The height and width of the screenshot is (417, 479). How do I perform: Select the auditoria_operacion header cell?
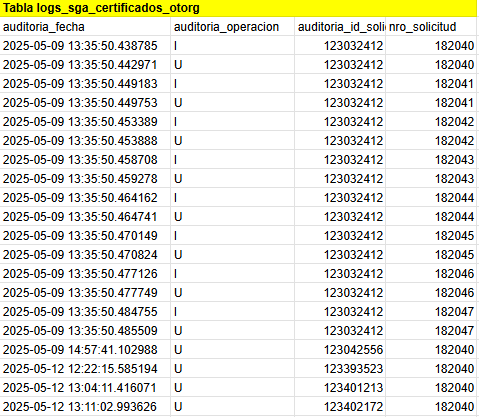pyautogui.click(x=232, y=27)
